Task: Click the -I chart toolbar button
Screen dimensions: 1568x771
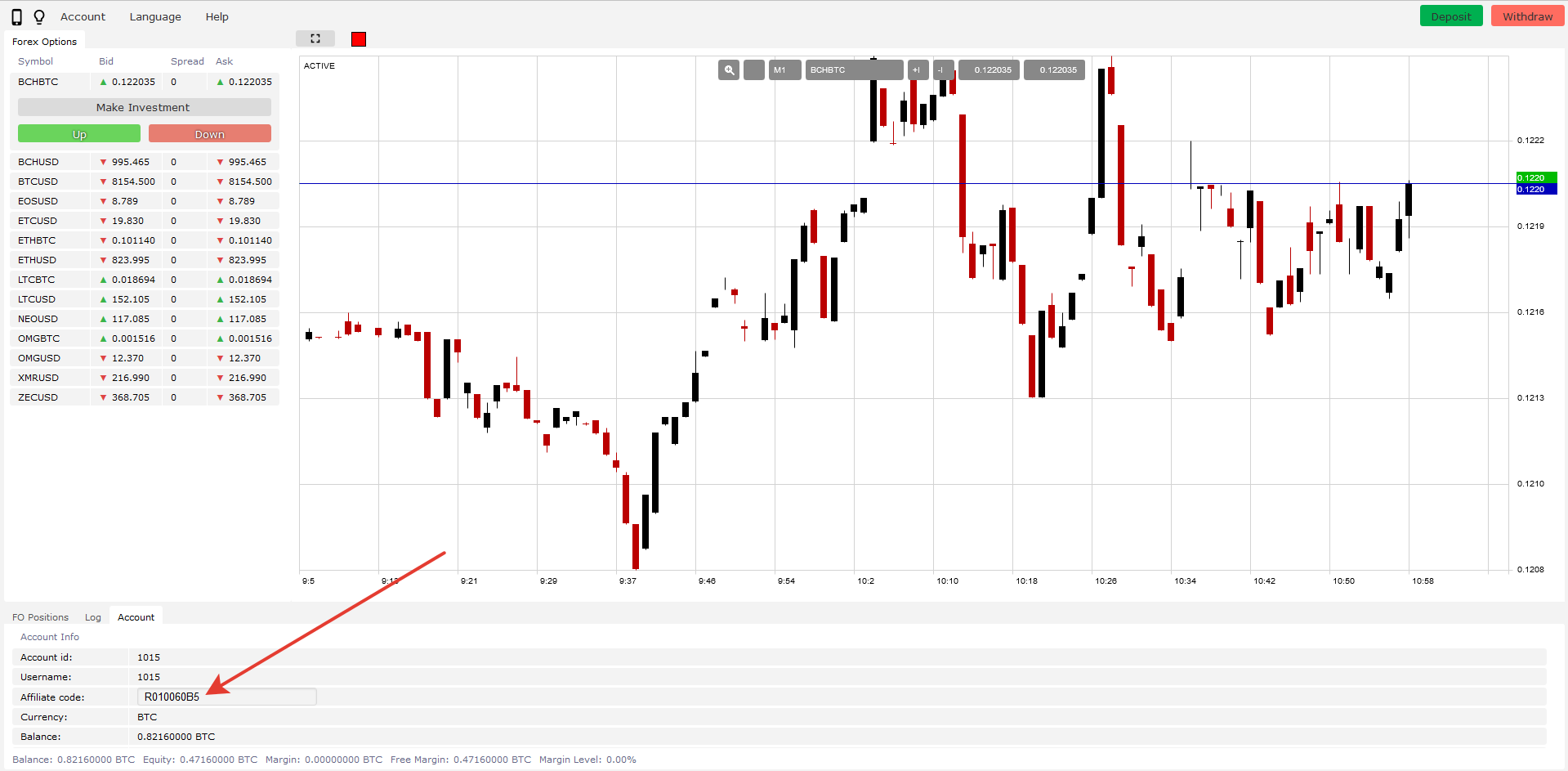Action: tap(942, 70)
